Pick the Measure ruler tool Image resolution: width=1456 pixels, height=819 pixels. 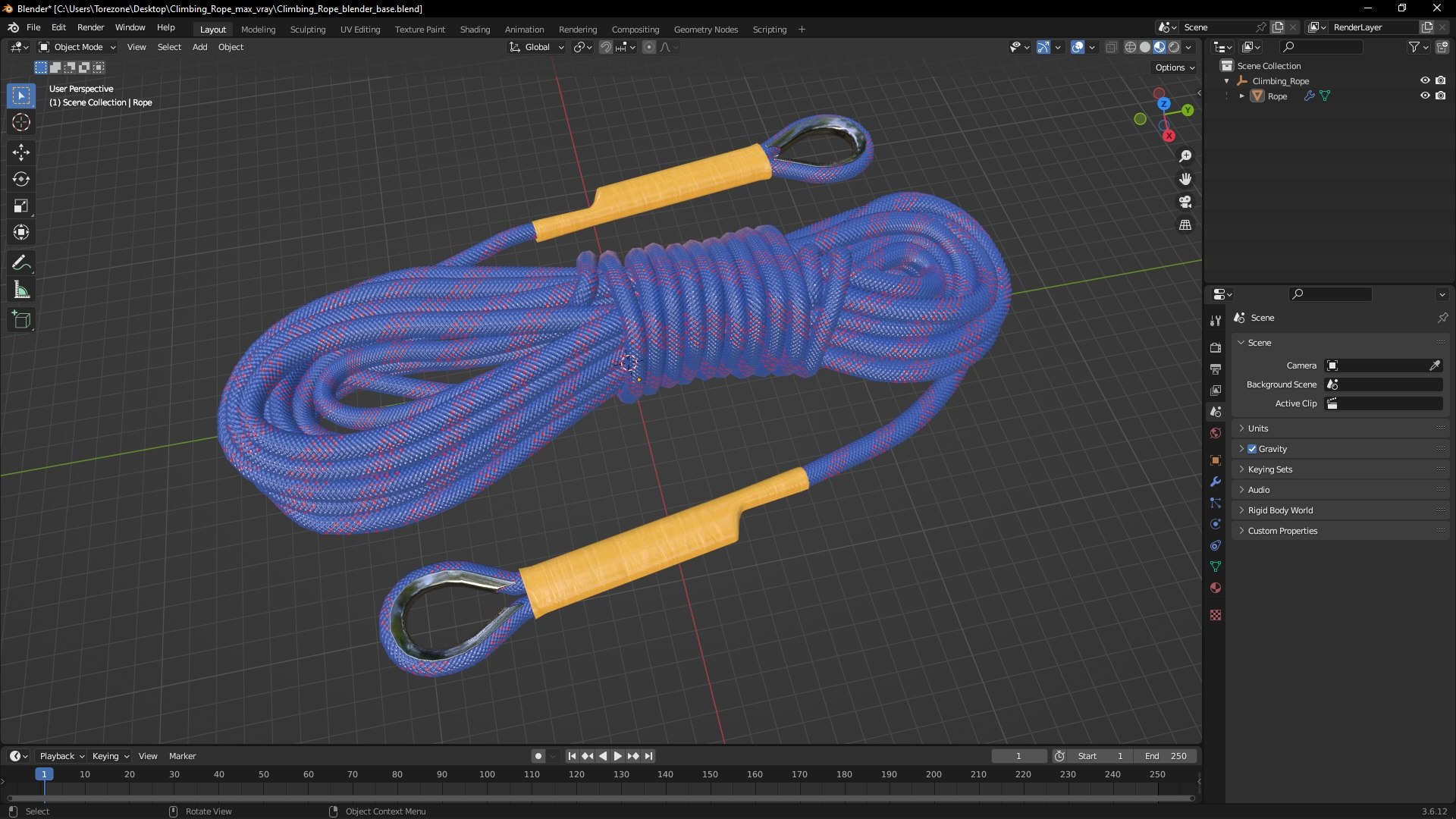click(21, 290)
